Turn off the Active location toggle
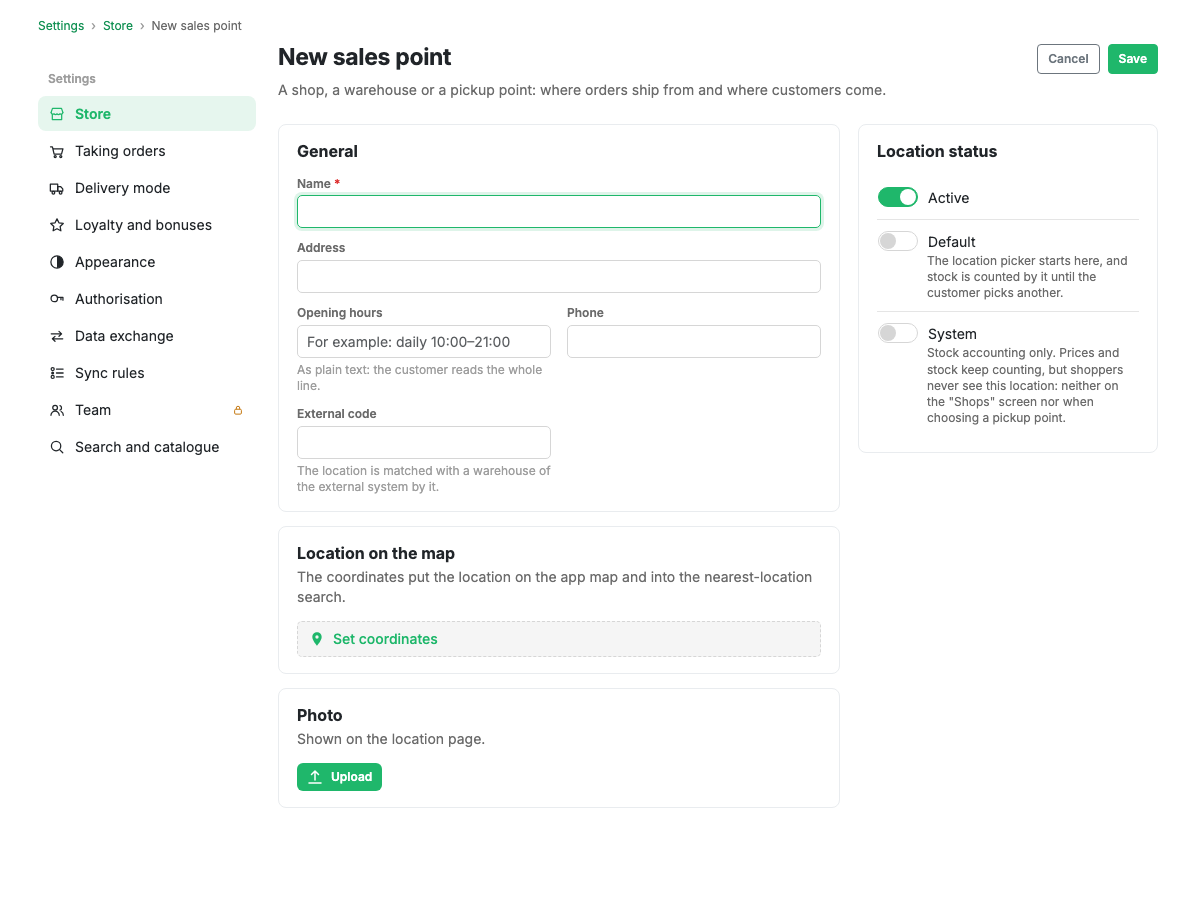Screen dimensions: 1196x904 click(897, 198)
